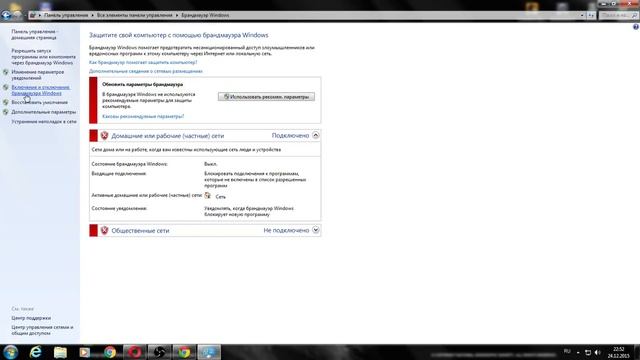Open the media player taskbar icon
The height and width of the screenshot is (360, 640).
pos(84,352)
